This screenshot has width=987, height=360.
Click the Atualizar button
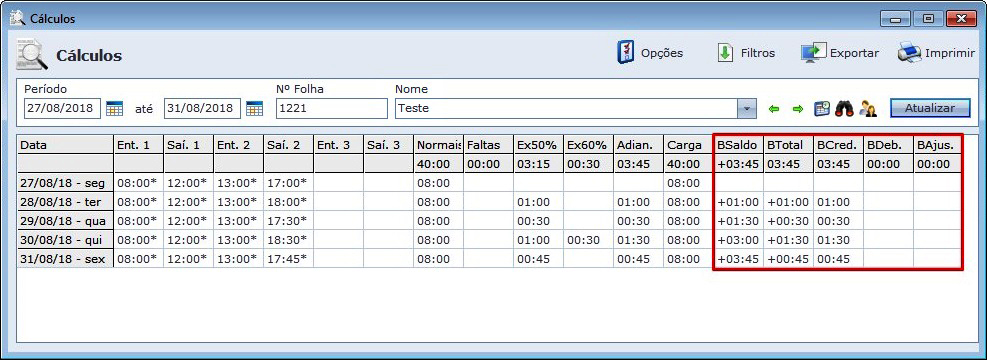(x=930, y=108)
